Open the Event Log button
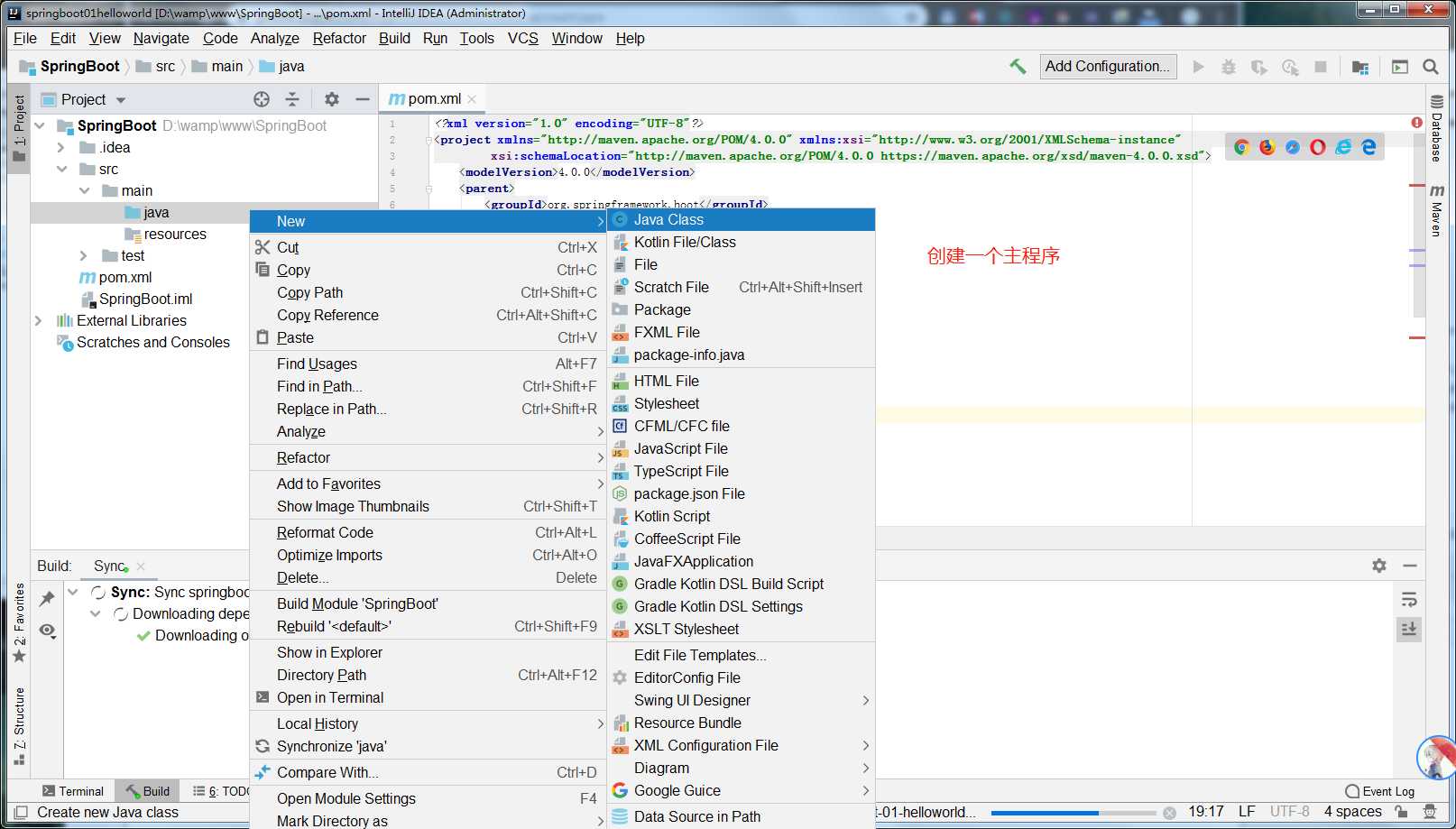The image size is (1456, 829). point(1380,791)
